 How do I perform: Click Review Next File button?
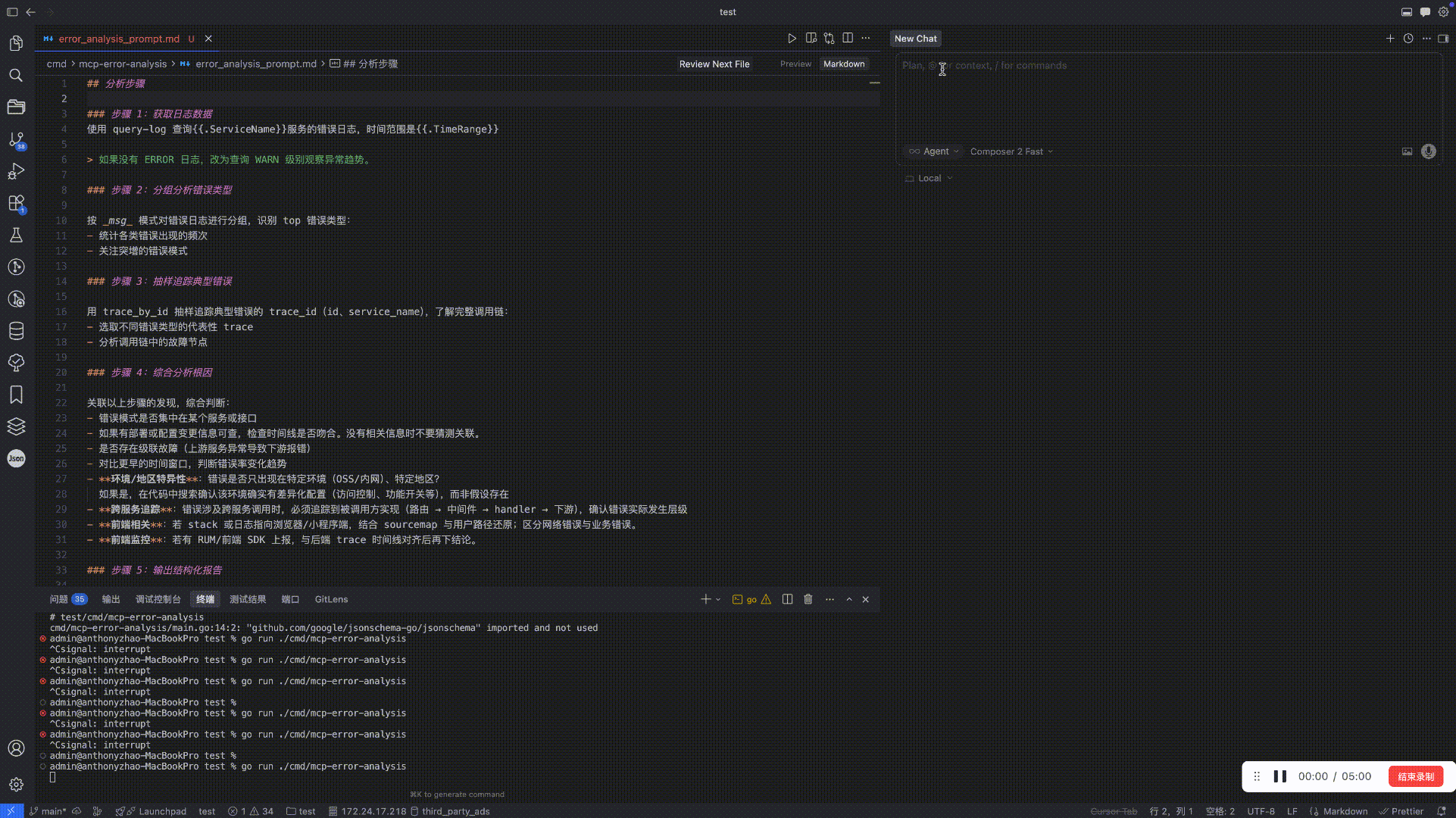click(714, 64)
